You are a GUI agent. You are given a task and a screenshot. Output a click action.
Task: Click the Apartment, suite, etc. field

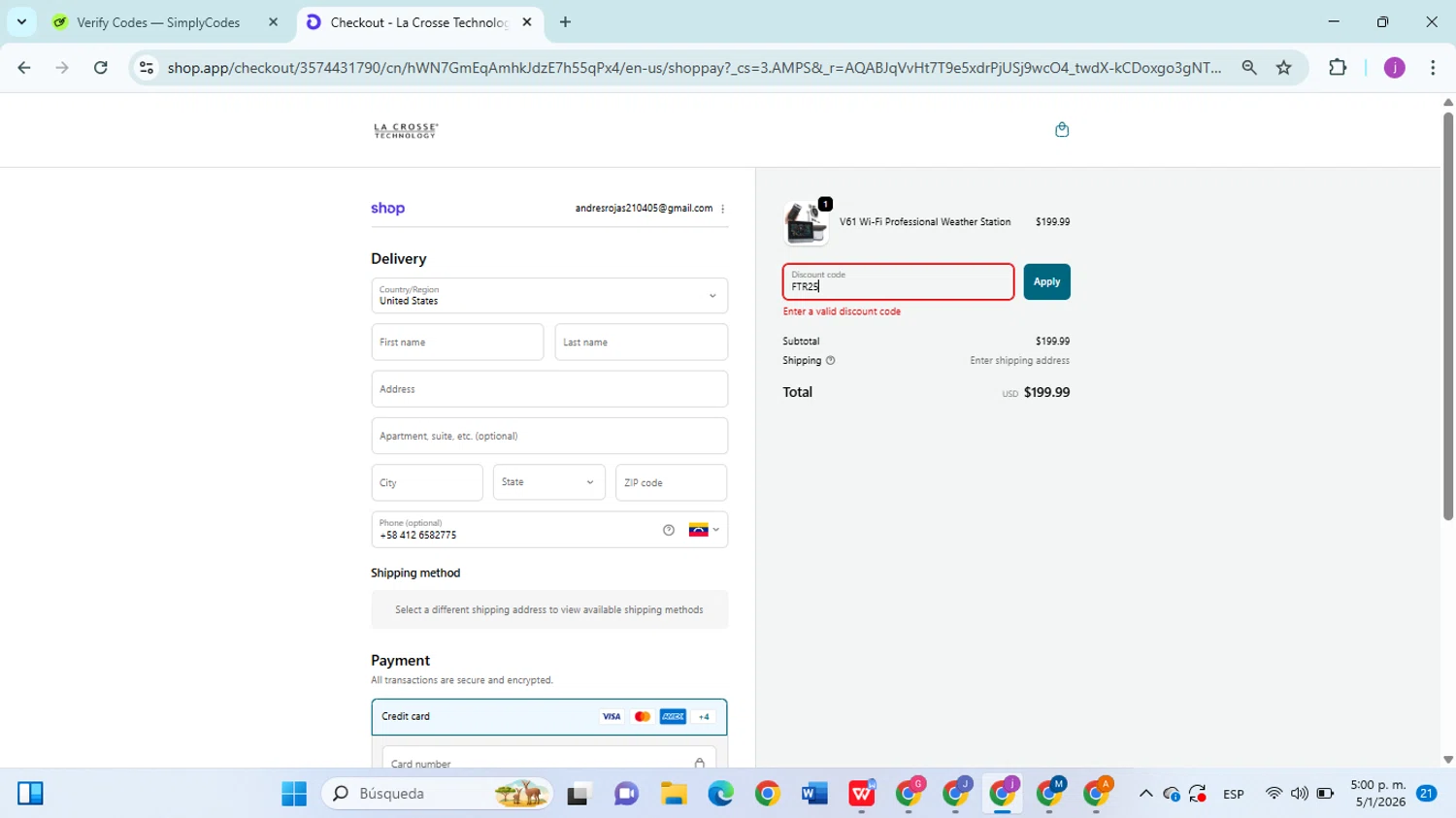tap(549, 436)
